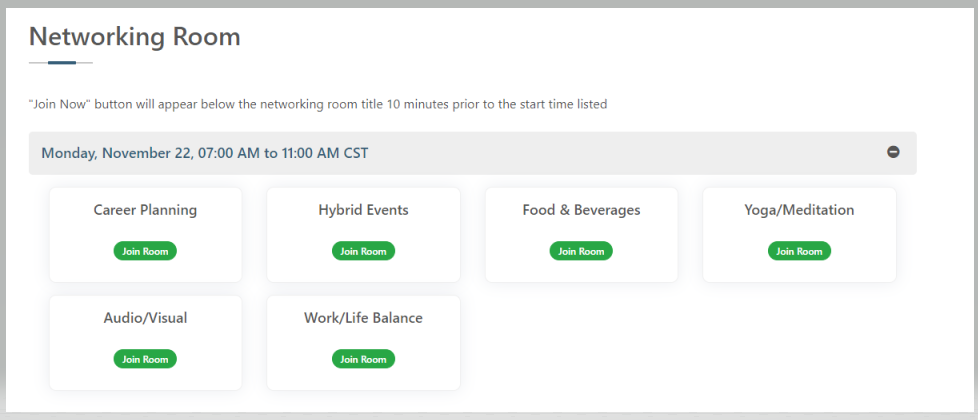The width and height of the screenshot is (978, 420).
Task: Click the Food & Beverages title text
Action: tap(581, 210)
